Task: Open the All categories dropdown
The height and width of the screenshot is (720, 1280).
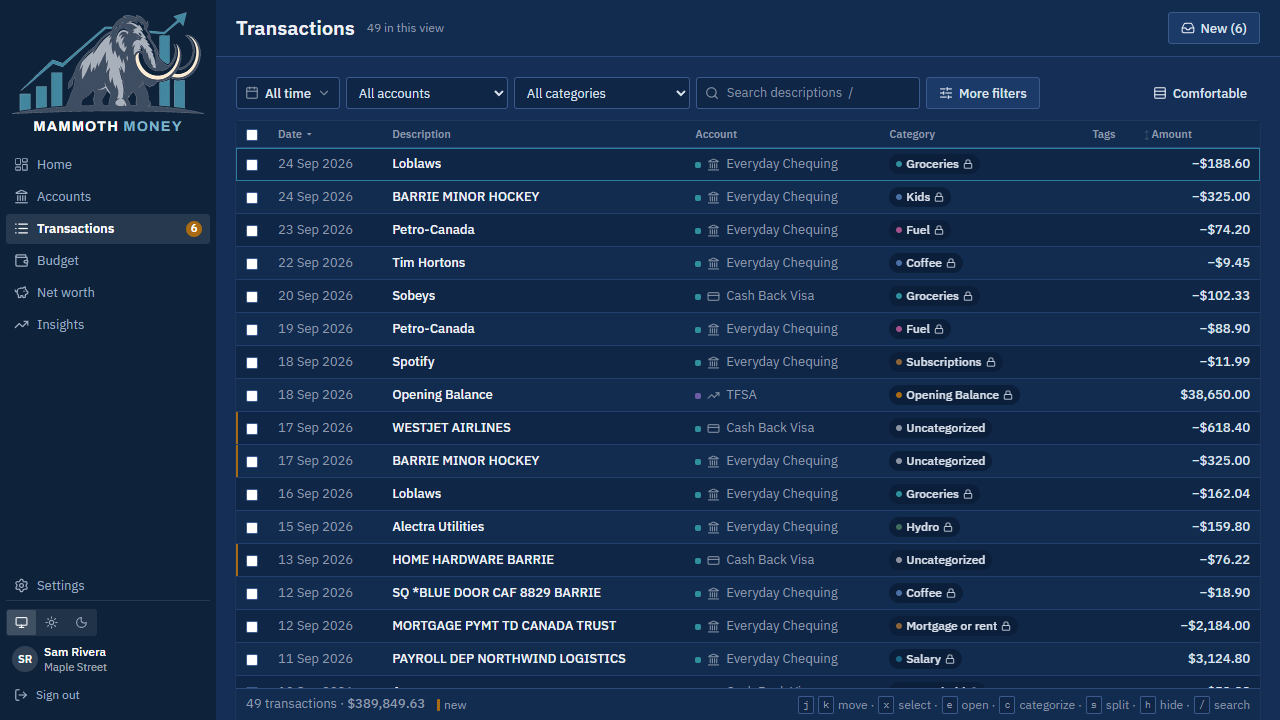Action: [602, 93]
